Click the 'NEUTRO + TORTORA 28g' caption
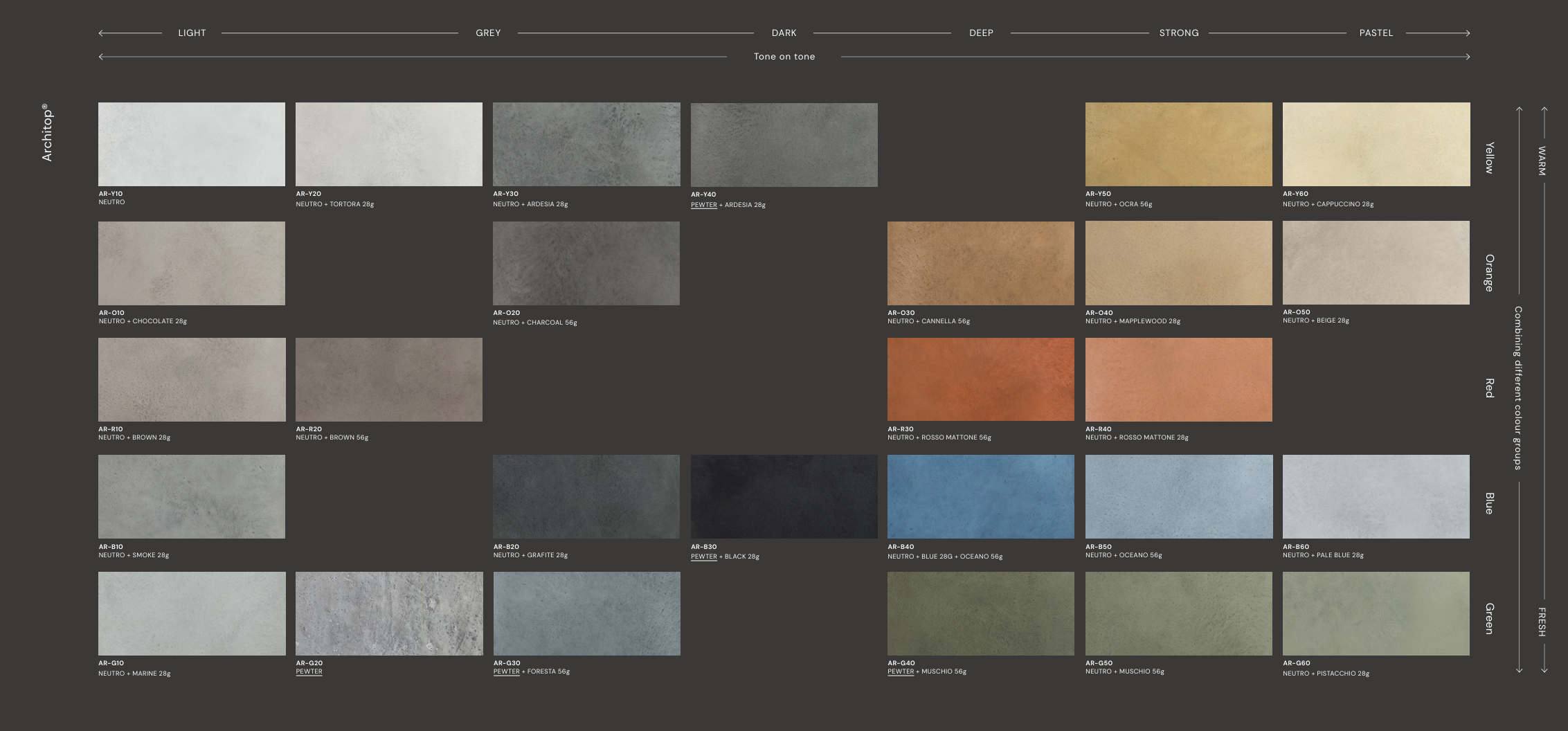 335,204
